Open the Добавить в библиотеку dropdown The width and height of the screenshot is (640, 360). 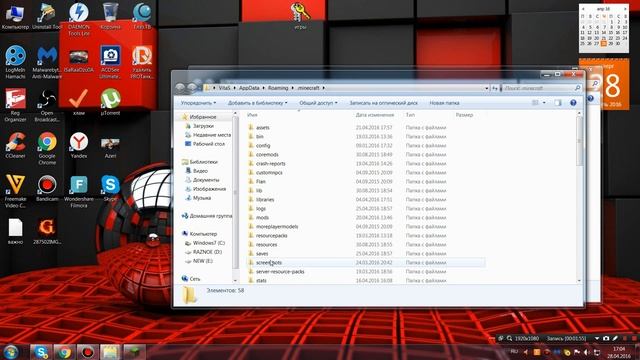[258, 103]
